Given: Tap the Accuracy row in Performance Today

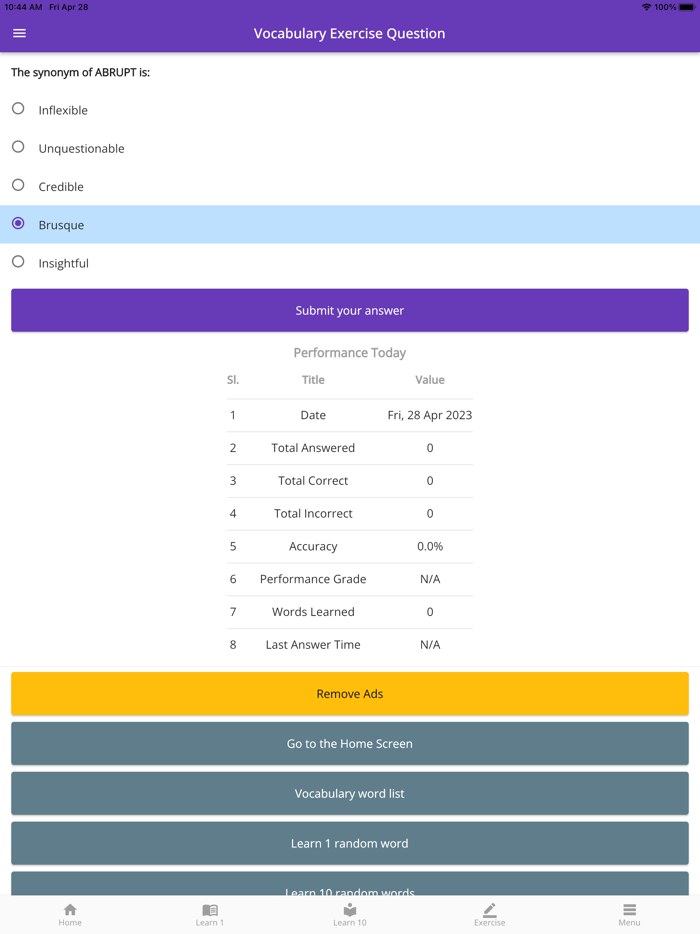Looking at the screenshot, I should (349, 546).
